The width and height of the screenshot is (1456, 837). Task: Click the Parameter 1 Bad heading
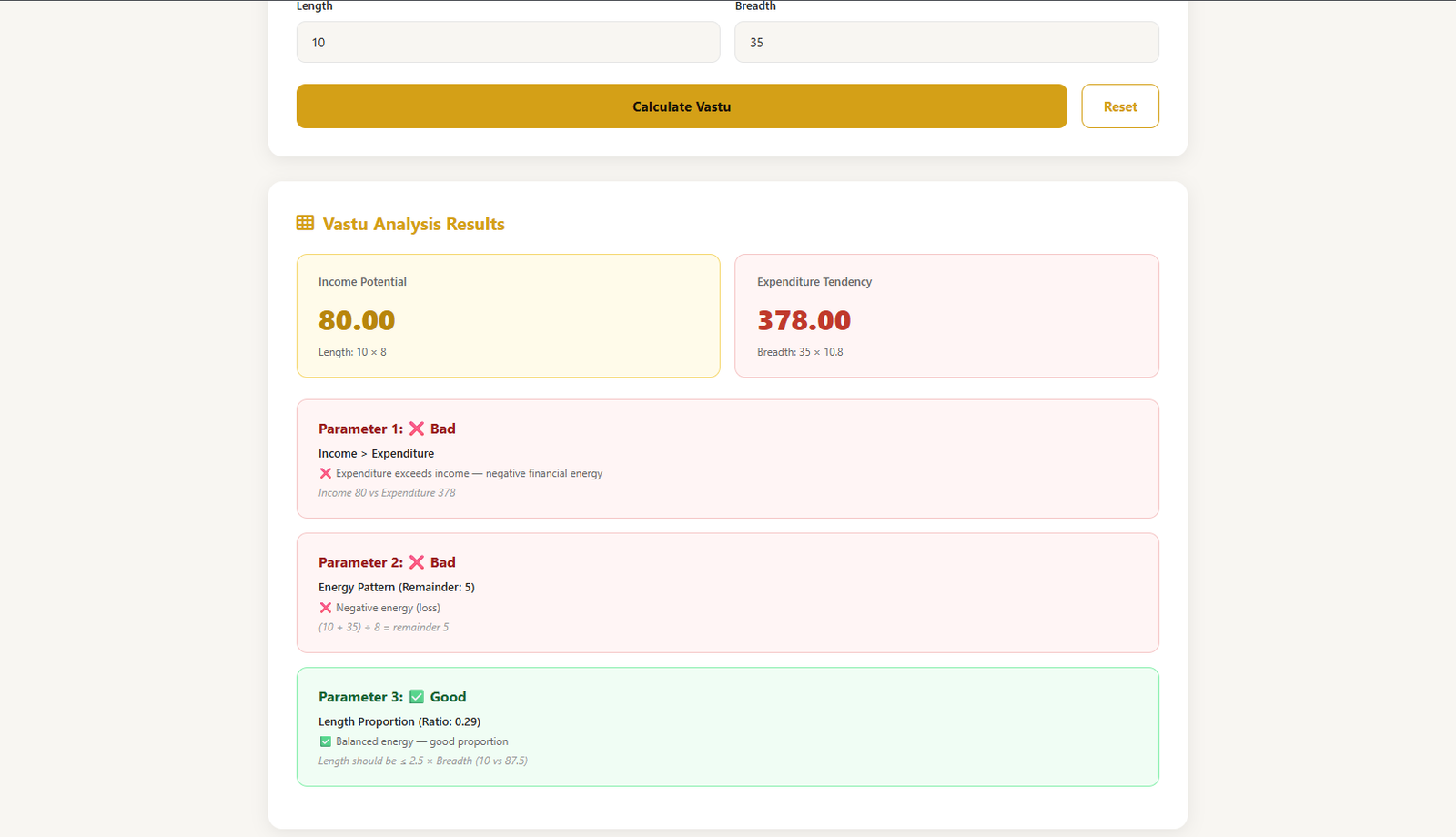[x=386, y=428]
